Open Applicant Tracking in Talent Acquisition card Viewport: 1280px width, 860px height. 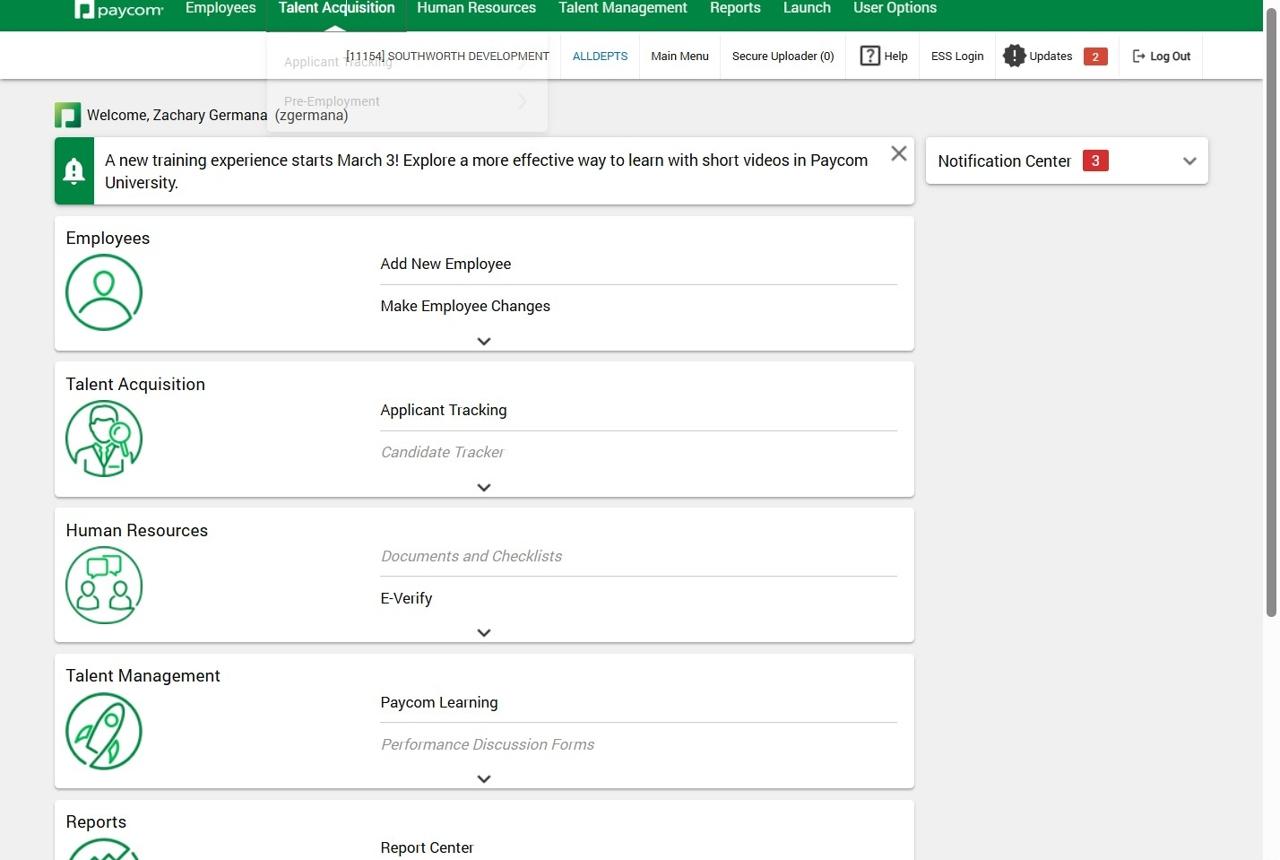(444, 410)
